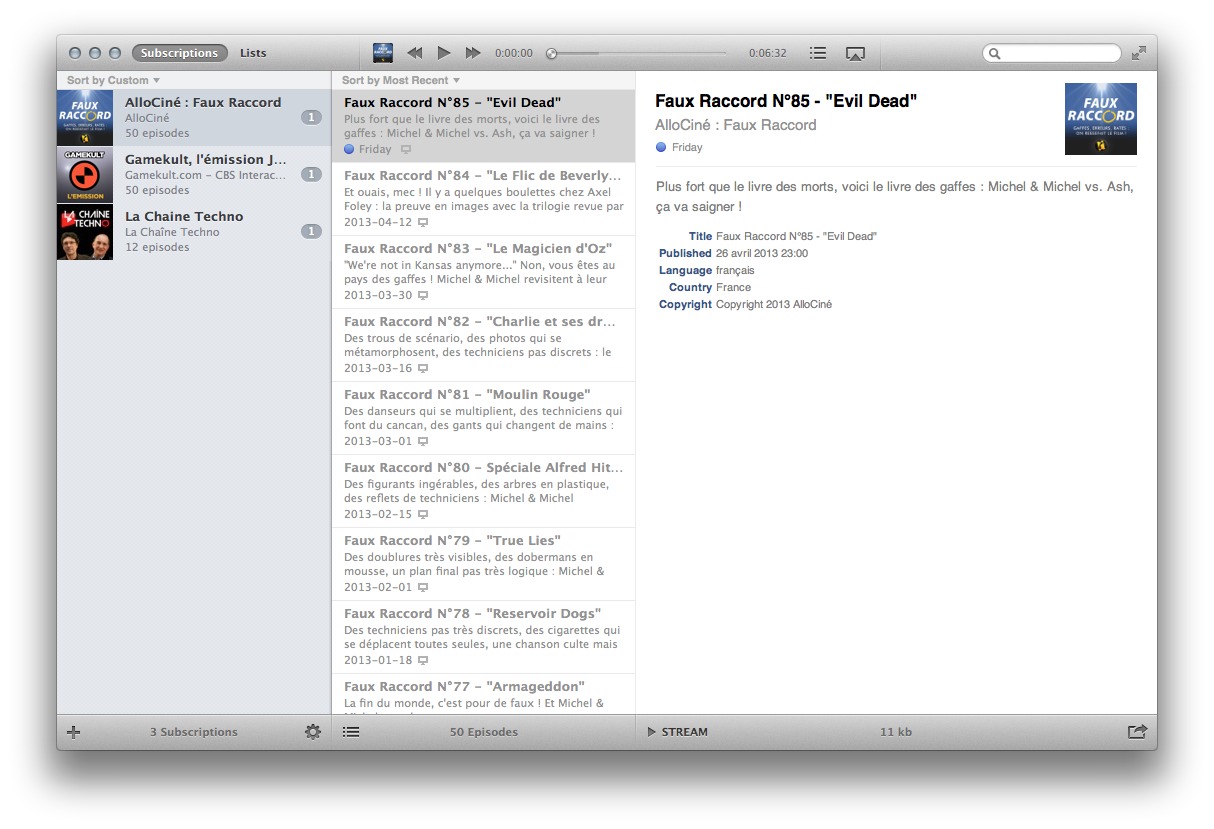Click the blue unplayed dot on the Evil Dead row
This screenshot has width=1214, height=829.
pyautogui.click(x=349, y=150)
